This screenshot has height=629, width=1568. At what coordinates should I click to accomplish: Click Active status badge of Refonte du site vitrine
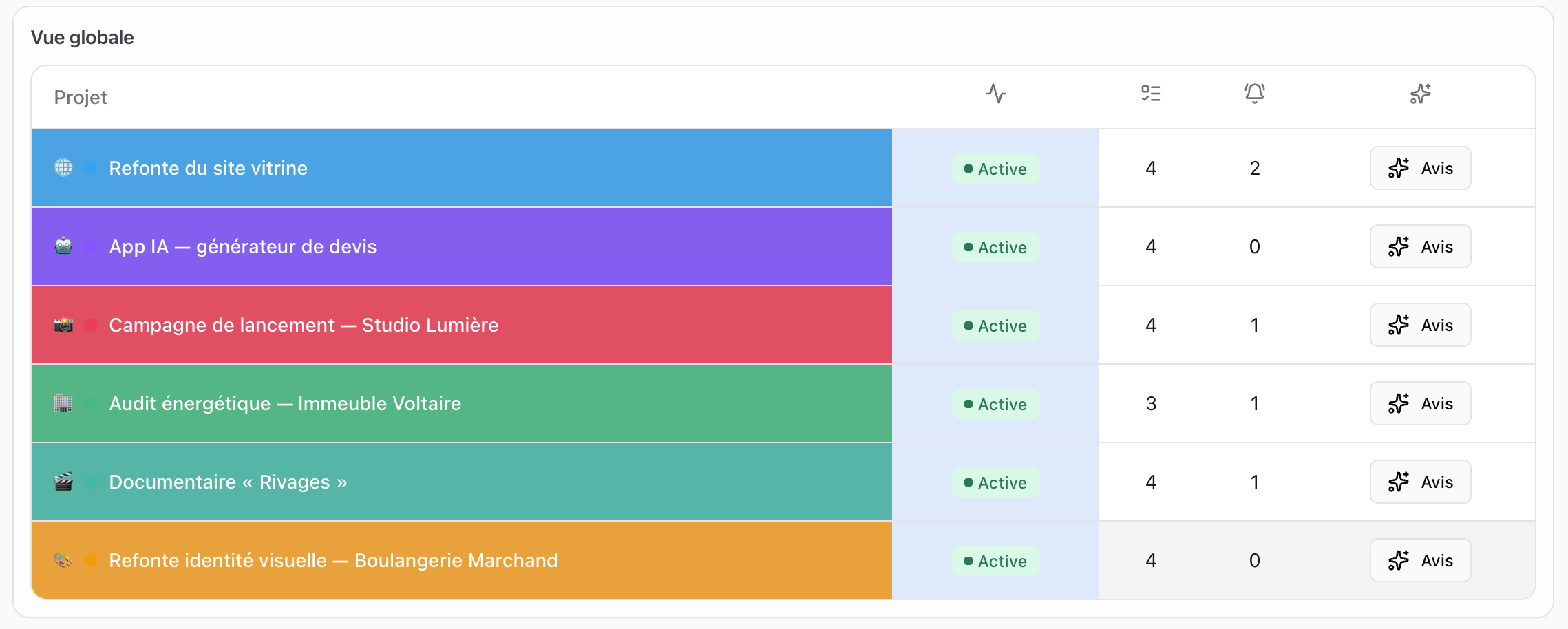pos(995,169)
